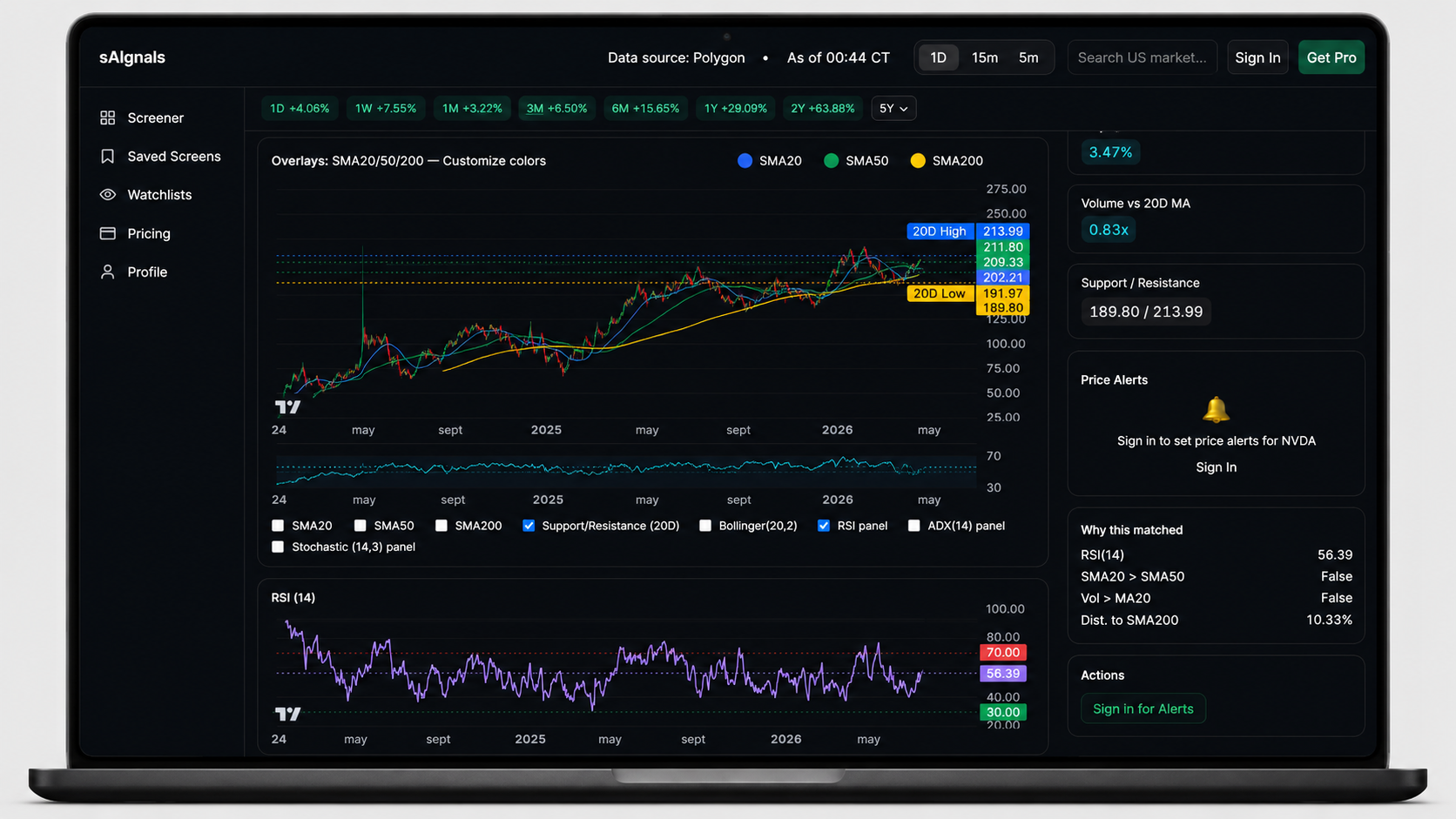Click the price alerts bell icon
The height and width of the screenshot is (819, 1456).
pyautogui.click(x=1216, y=409)
